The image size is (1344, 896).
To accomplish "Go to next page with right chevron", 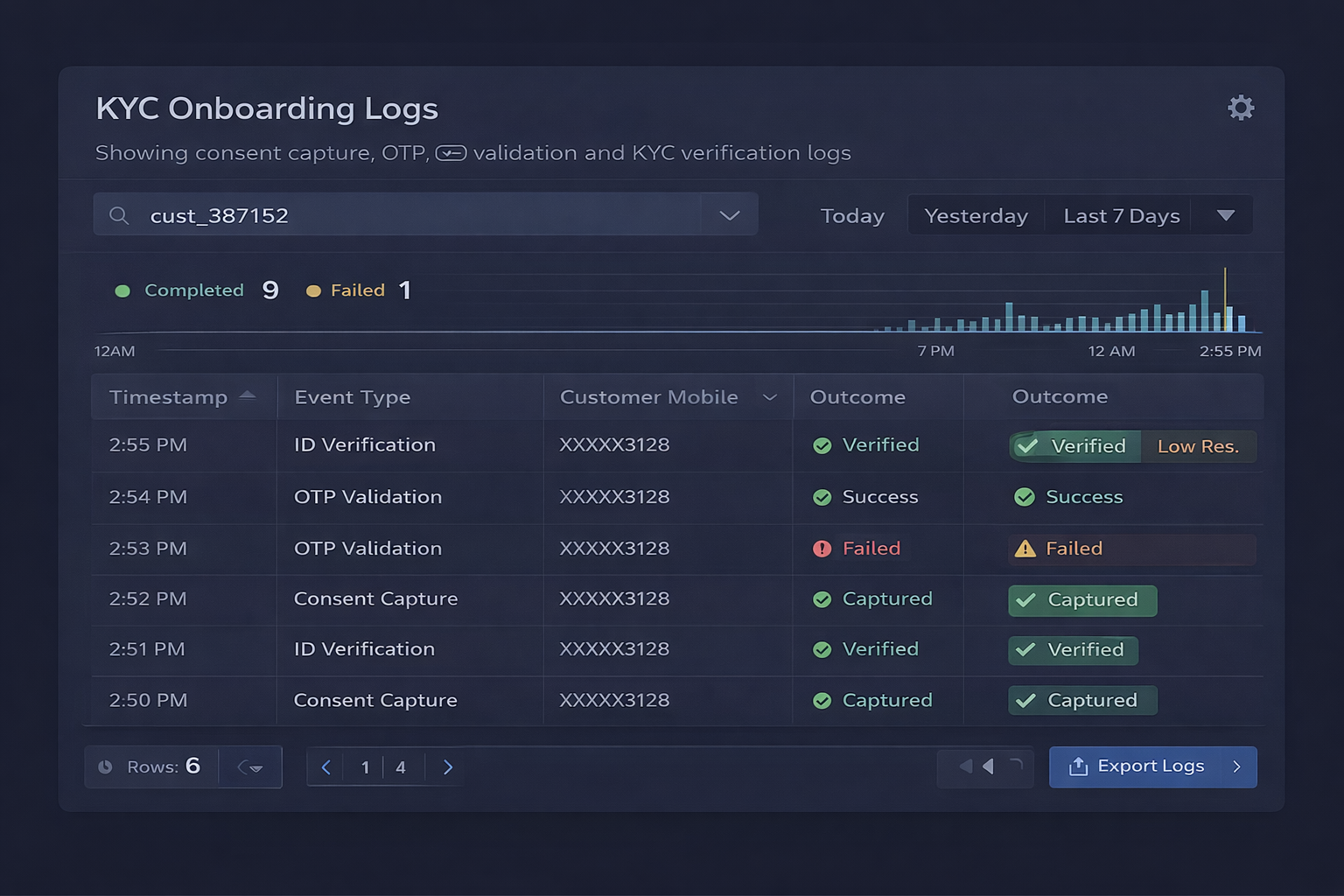I will point(448,767).
